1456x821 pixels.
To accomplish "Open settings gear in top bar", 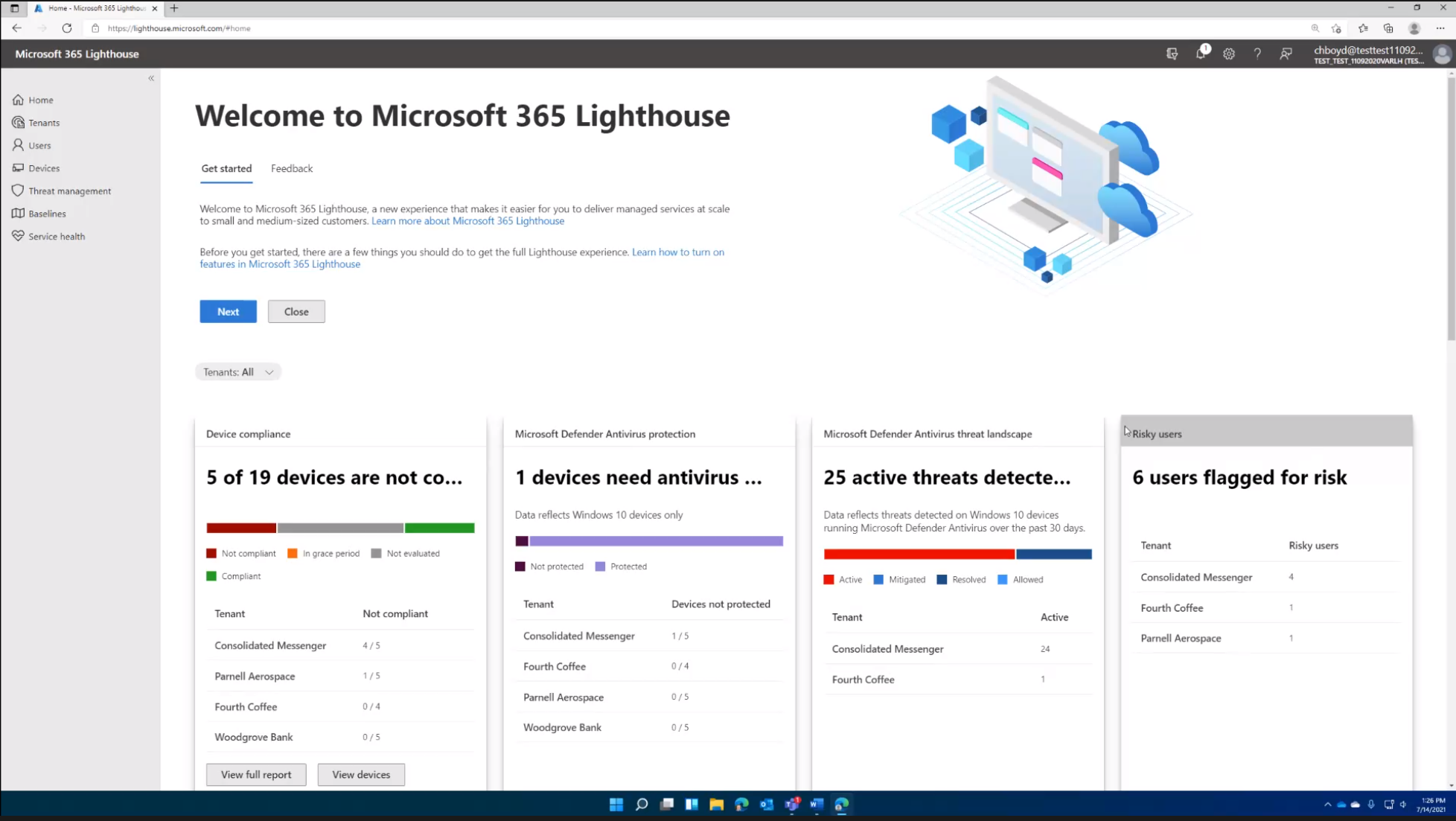I will pos(1229,54).
